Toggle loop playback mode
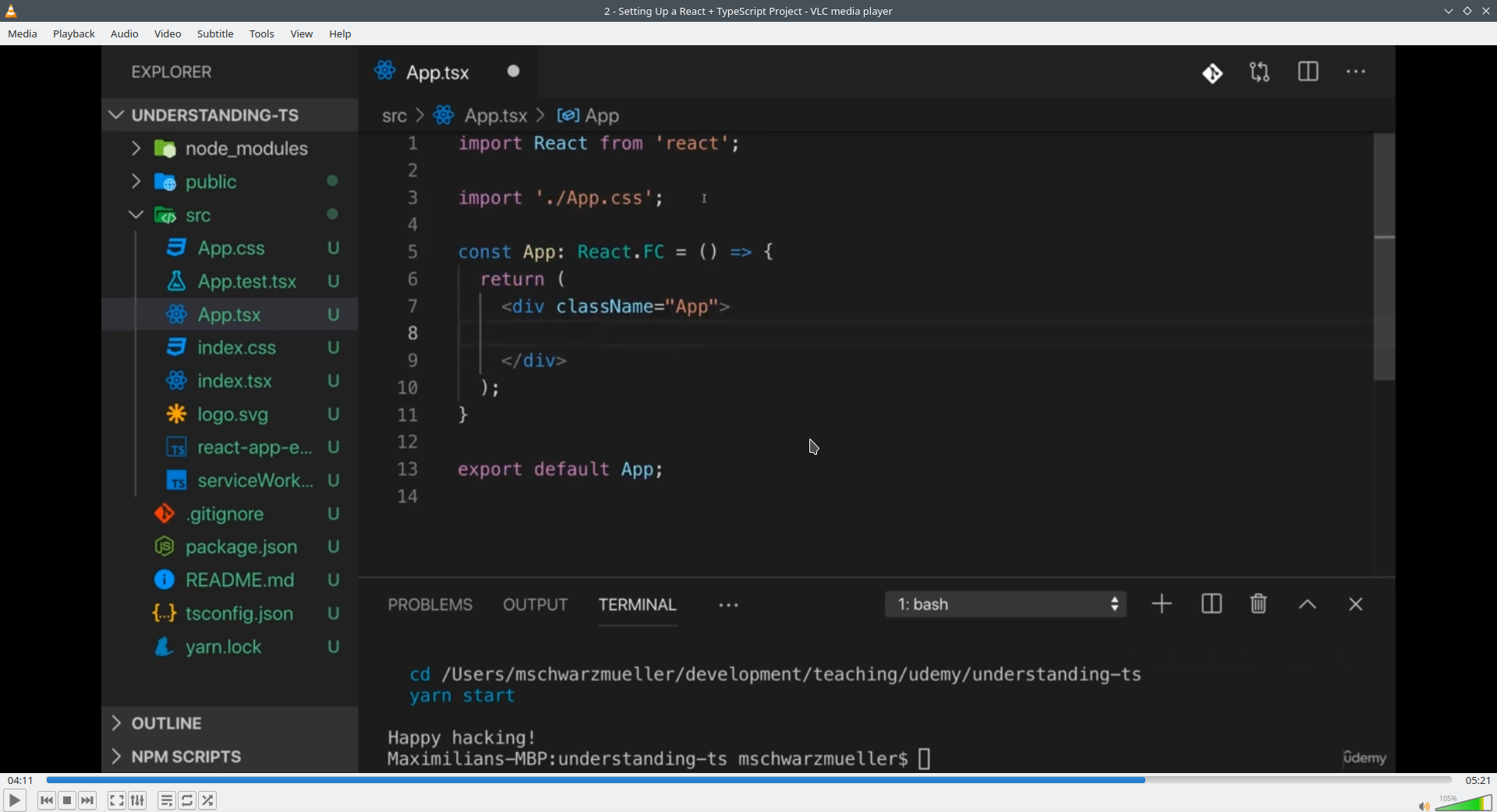The width and height of the screenshot is (1497, 812). 187,800
